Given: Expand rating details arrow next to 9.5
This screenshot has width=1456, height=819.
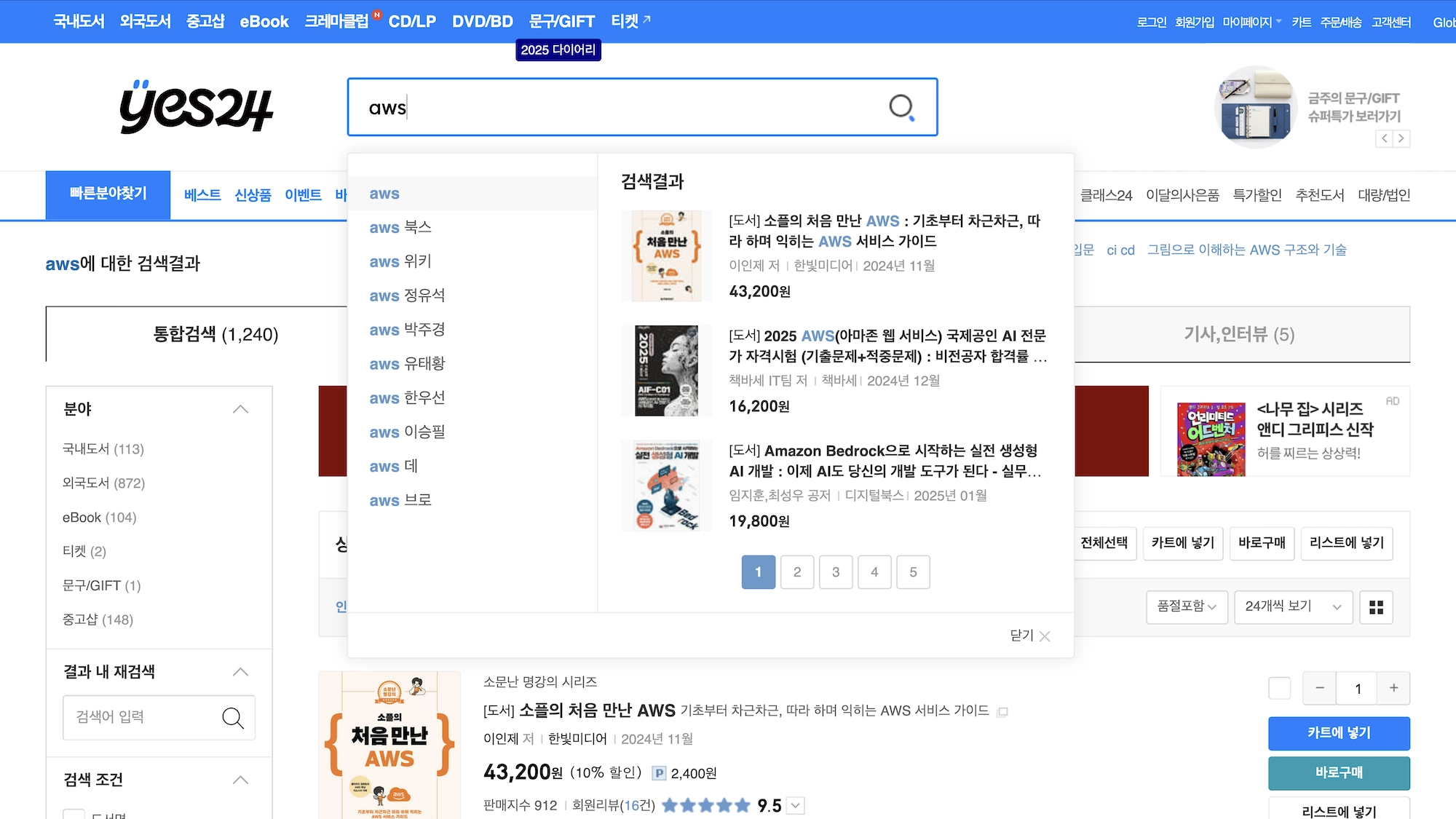Looking at the screenshot, I should point(796,806).
